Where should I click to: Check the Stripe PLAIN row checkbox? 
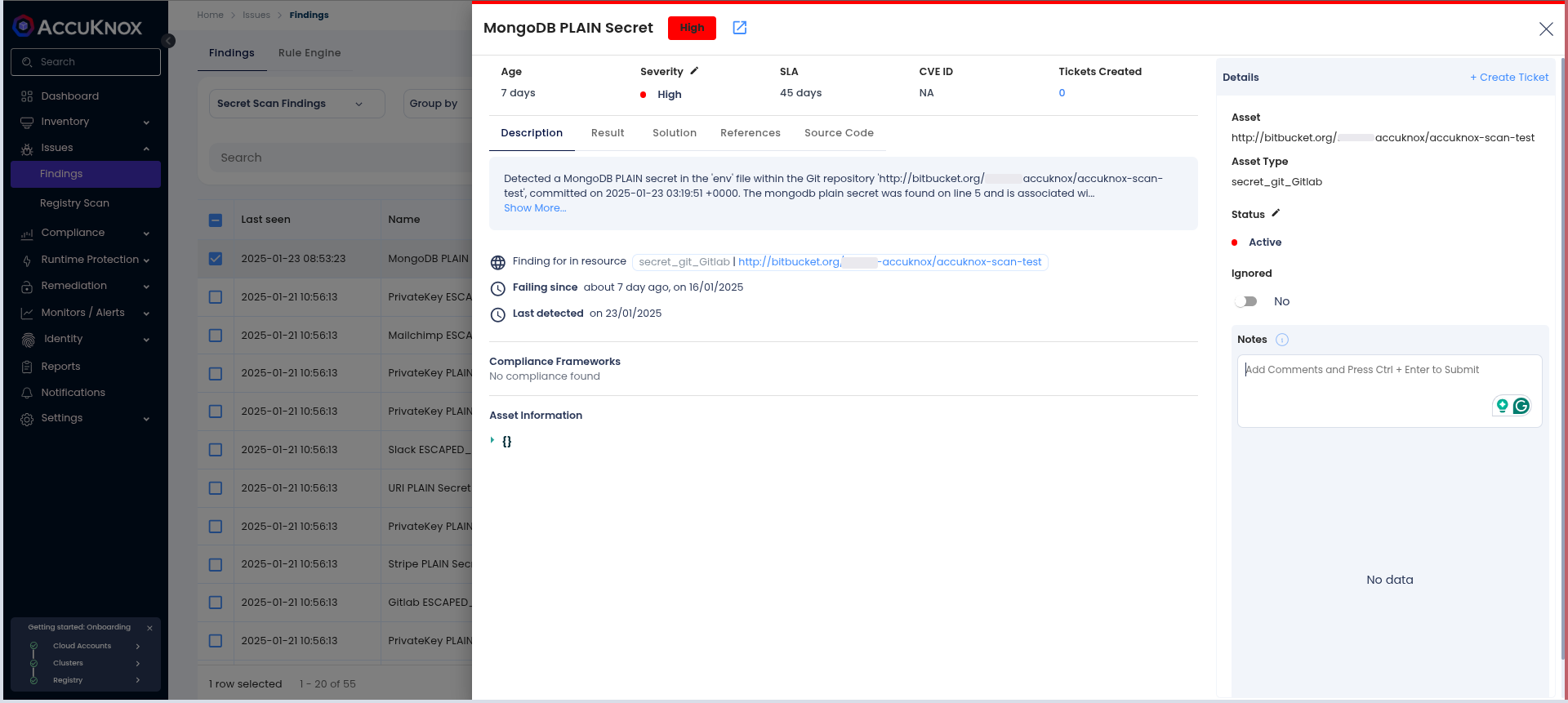(x=216, y=564)
